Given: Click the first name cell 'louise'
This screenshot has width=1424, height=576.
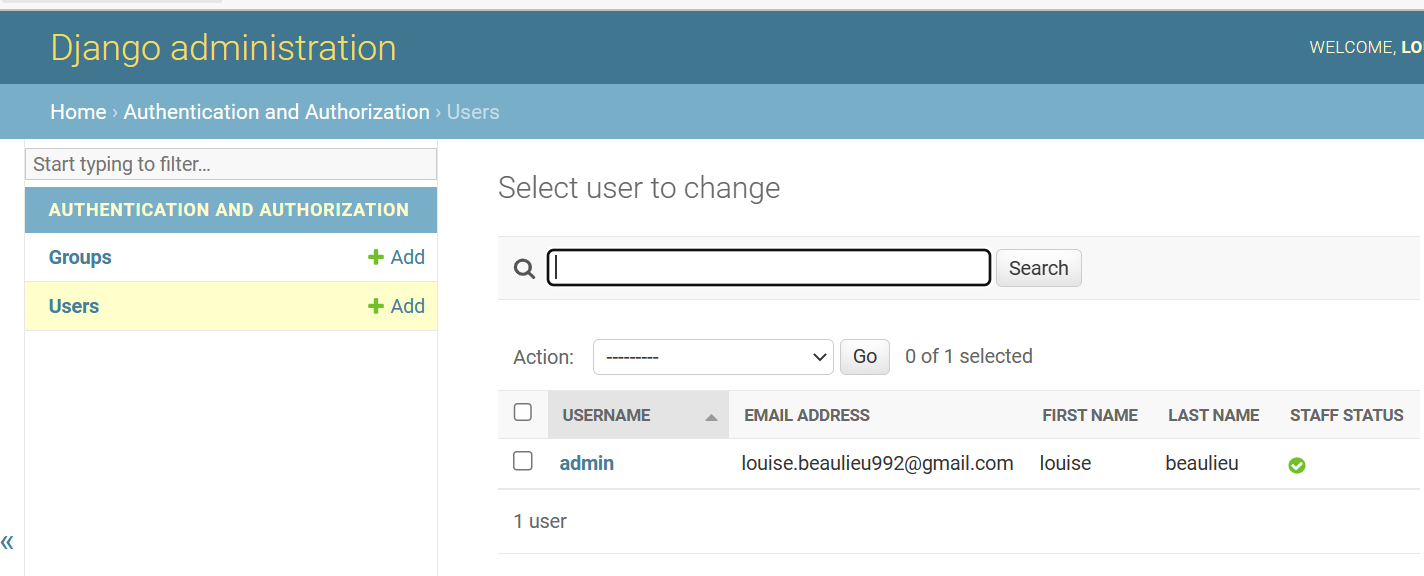Looking at the screenshot, I should click(1066, 463).
